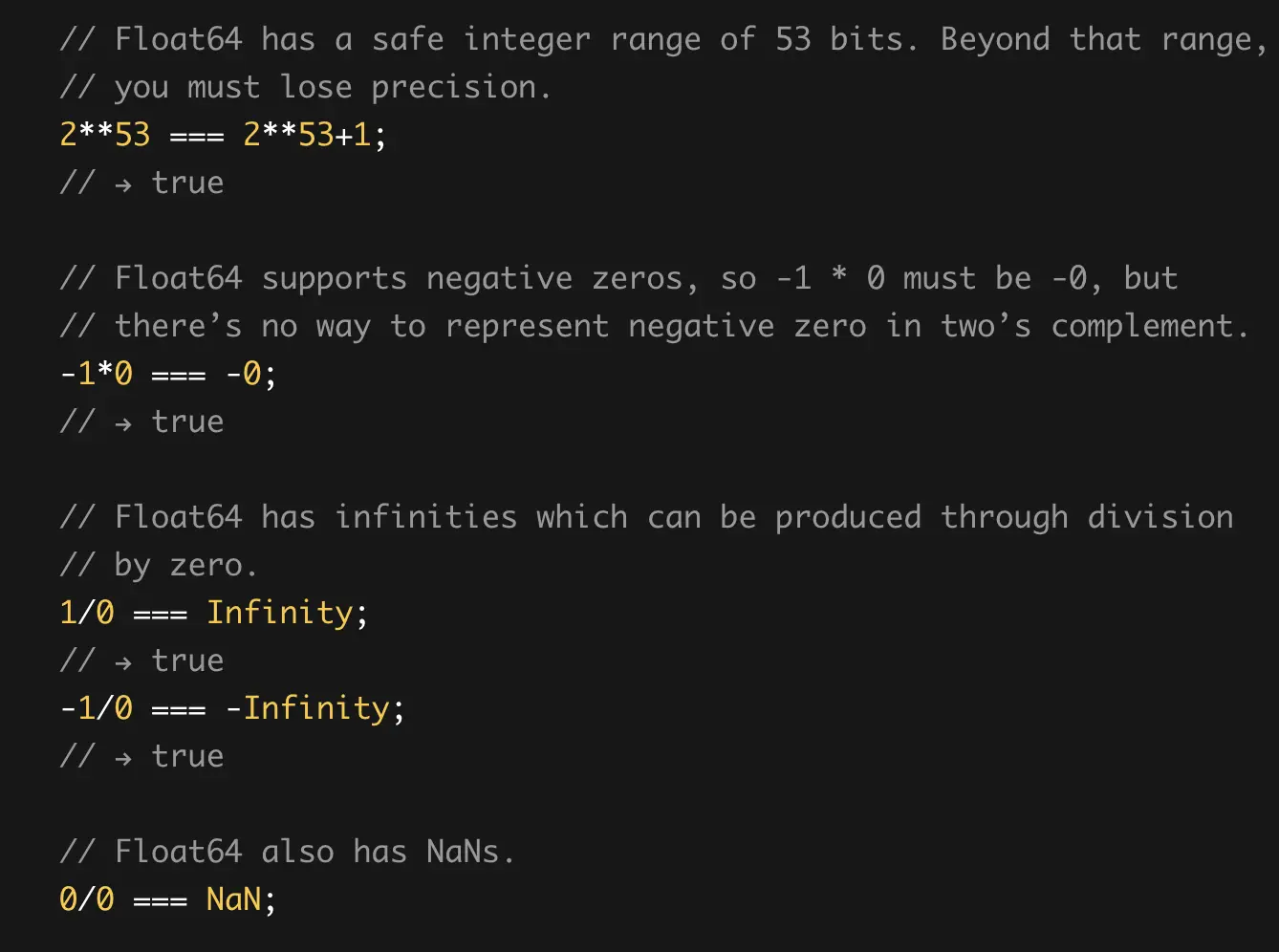Click the "NaN" keyword on the last line
Image resolution: width=1279 pixels, height=952 pixels.
point(234,899)
